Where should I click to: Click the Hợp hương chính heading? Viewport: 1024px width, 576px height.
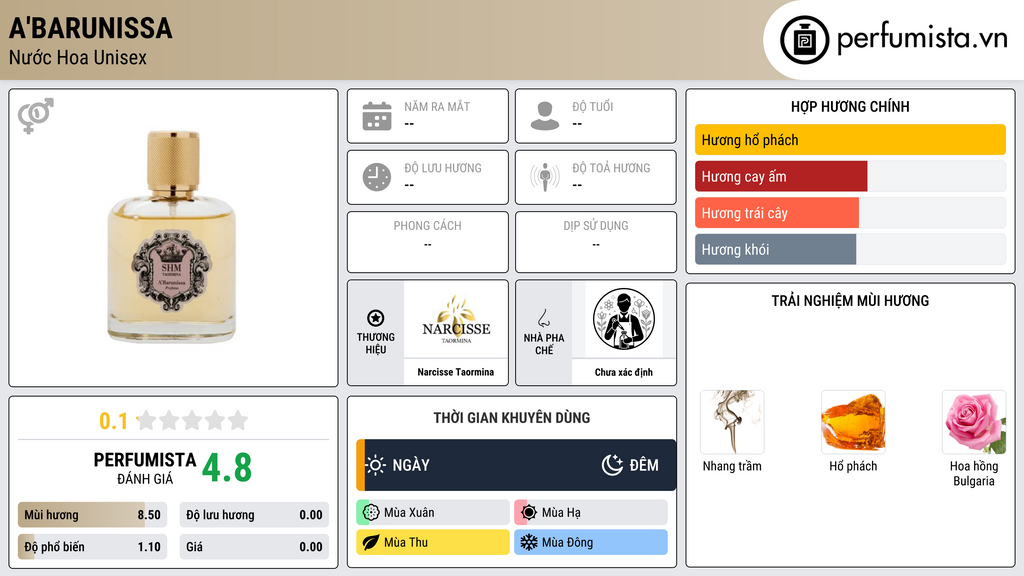pyautogui.click(x=850, y=106)
